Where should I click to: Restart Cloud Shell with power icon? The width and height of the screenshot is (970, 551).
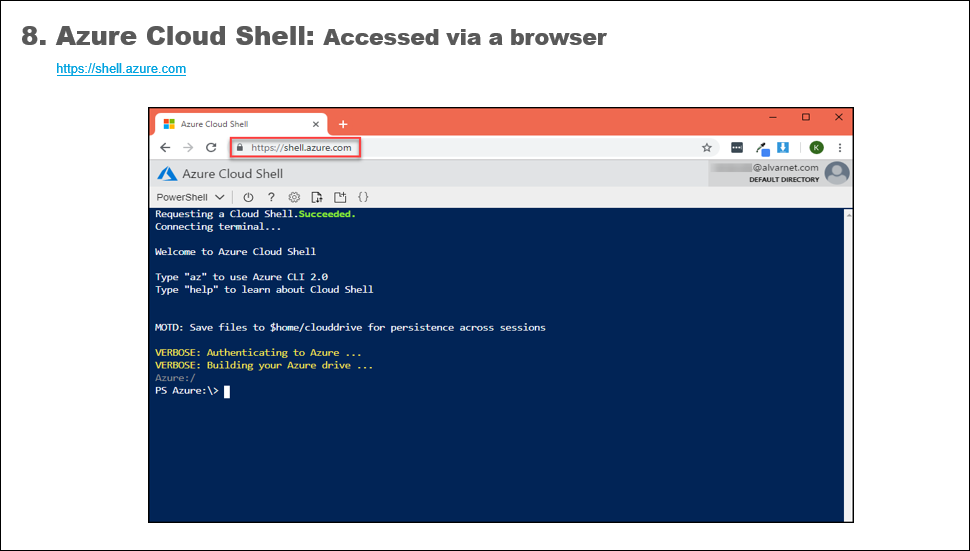click(248, 197)
